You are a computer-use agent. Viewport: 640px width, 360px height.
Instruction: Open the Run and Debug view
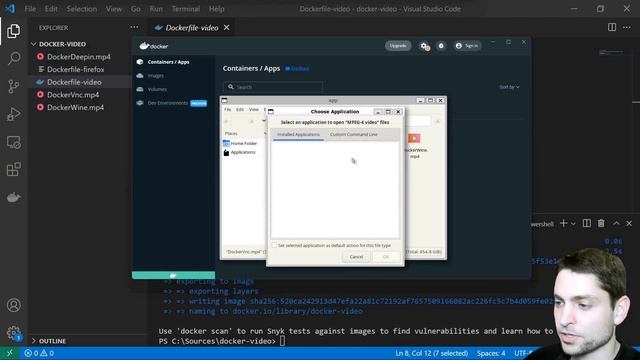(x=13, y=114)
